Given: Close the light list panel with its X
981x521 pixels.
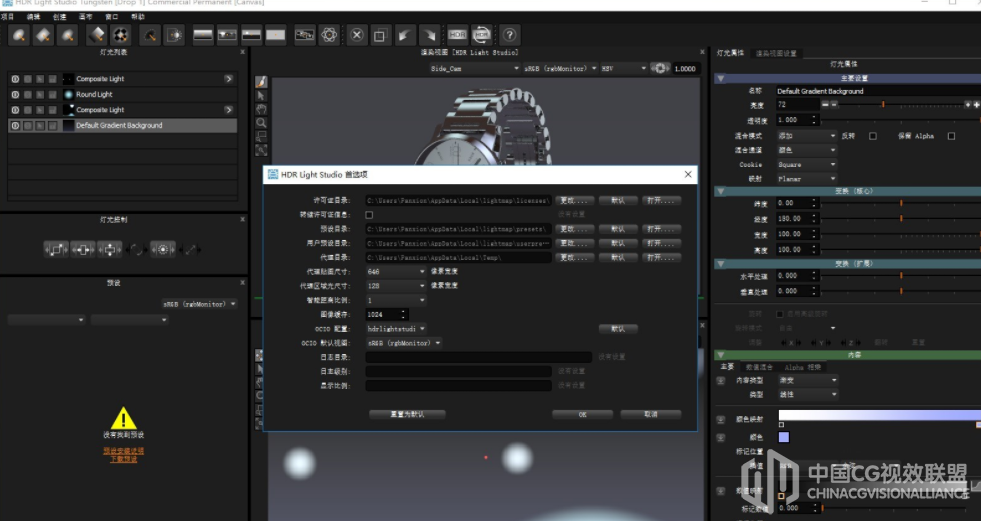Looking at the screenshot, I should coord(242,53).
